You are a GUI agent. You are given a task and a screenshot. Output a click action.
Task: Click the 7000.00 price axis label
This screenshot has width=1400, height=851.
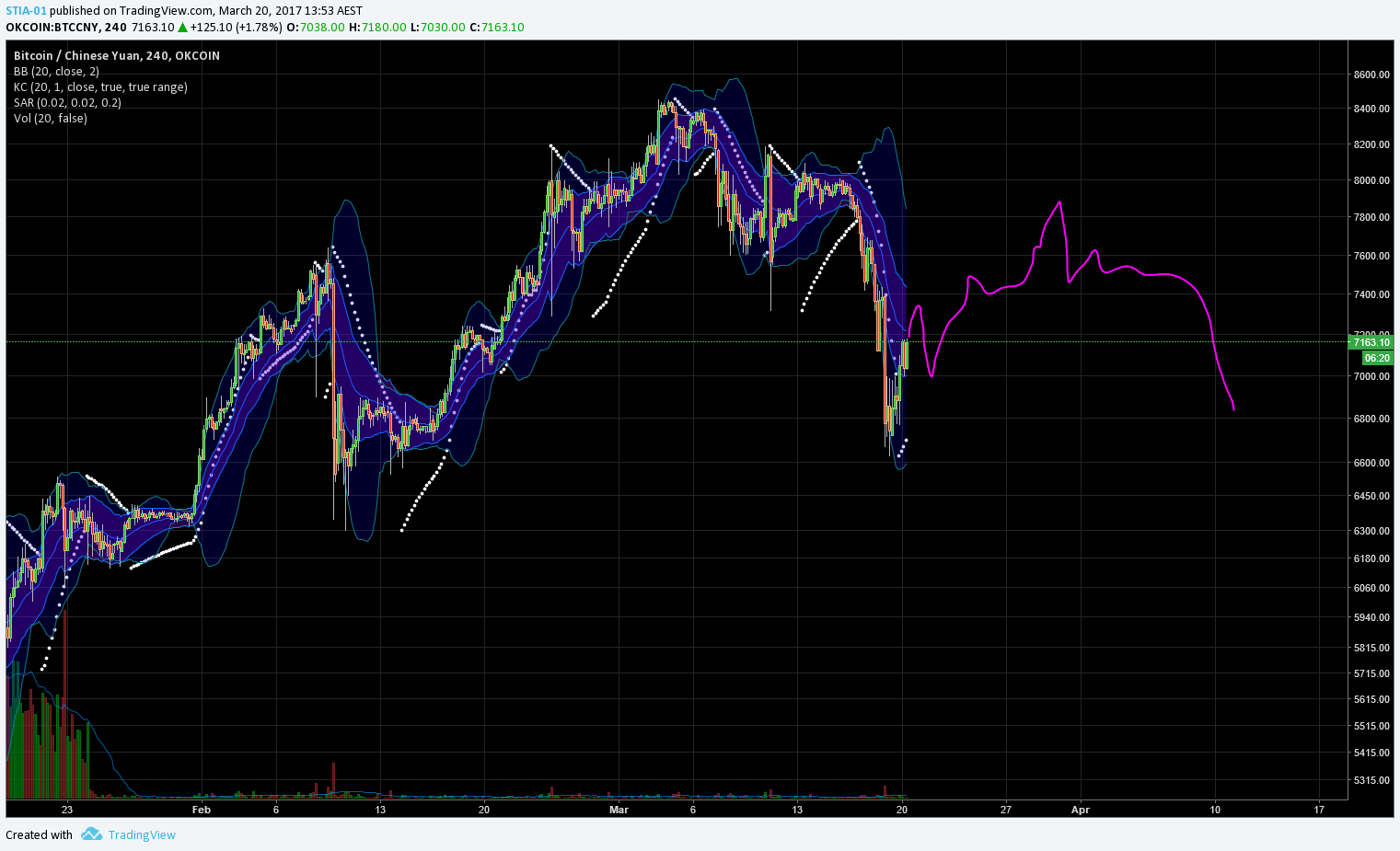[1371, 376]
